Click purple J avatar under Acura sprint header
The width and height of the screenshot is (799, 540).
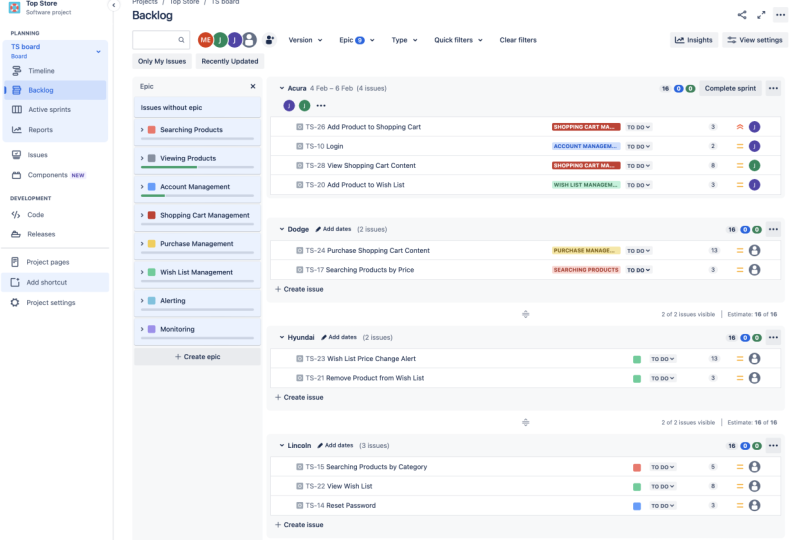[x=289, y=106]
